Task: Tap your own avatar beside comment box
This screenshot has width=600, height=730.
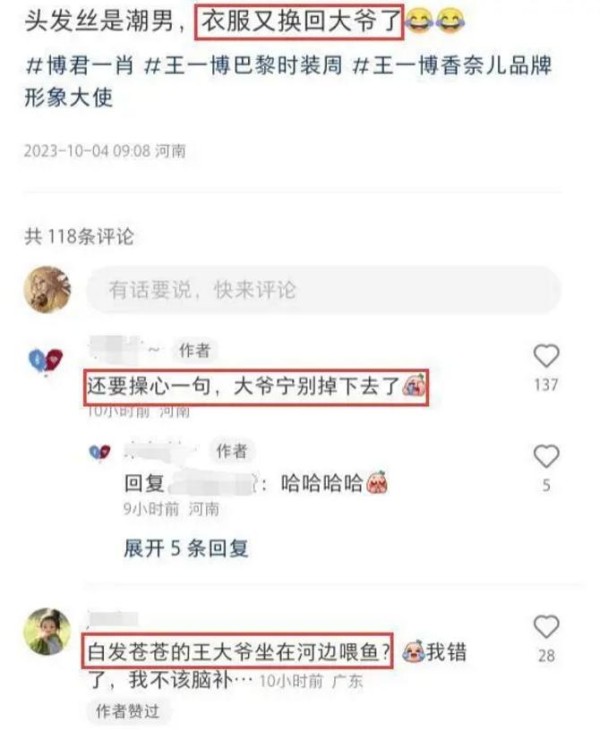Action: click(x=47, y=290)
